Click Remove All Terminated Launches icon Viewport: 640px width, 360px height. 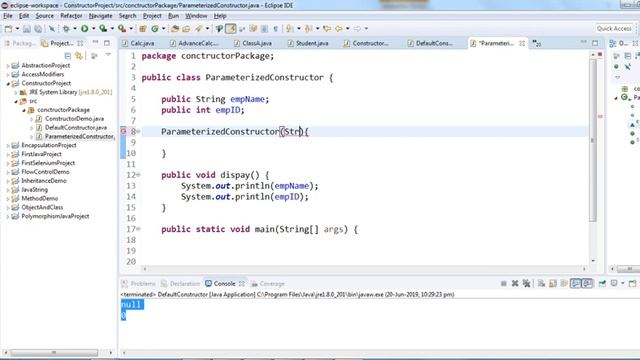(527, 284)
